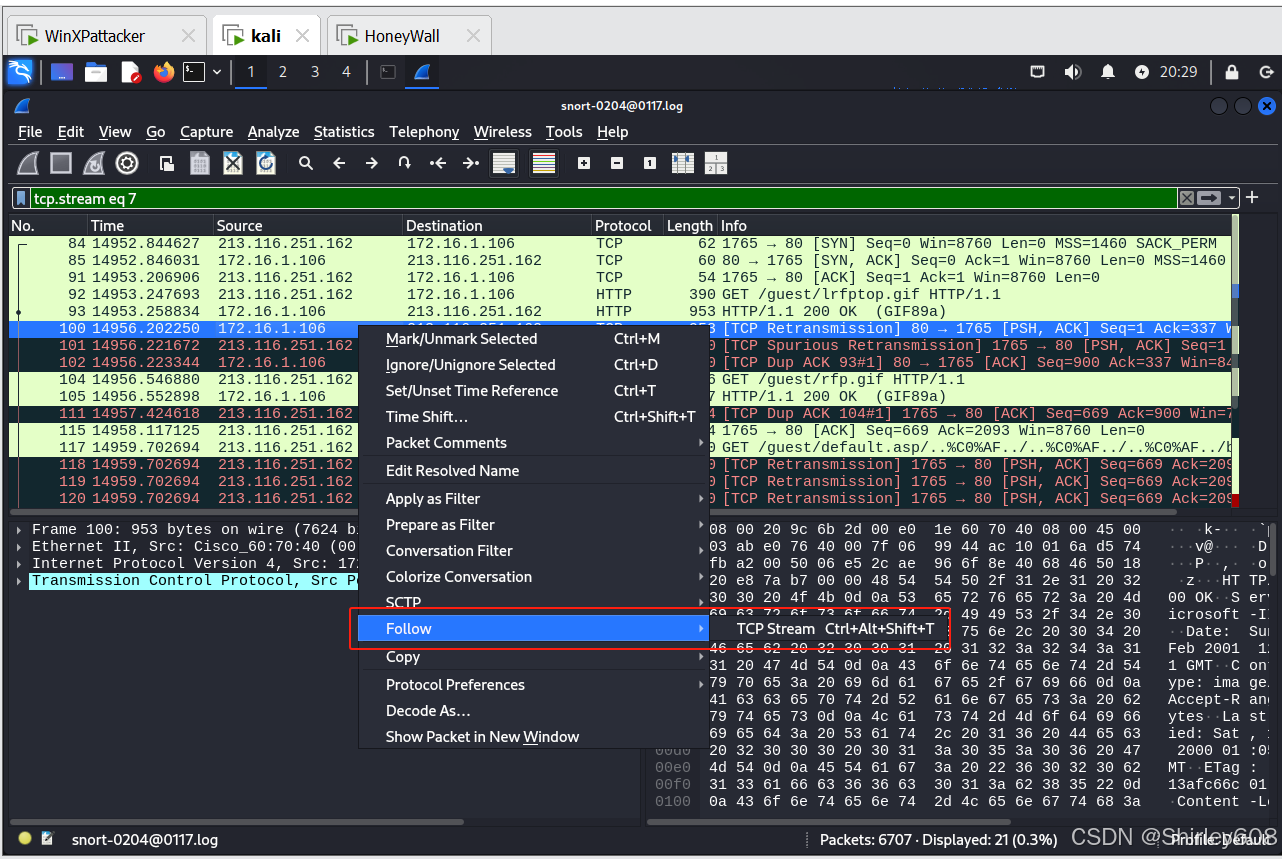
Task: Add a display filter button with plus
Action: point(1253,197)
